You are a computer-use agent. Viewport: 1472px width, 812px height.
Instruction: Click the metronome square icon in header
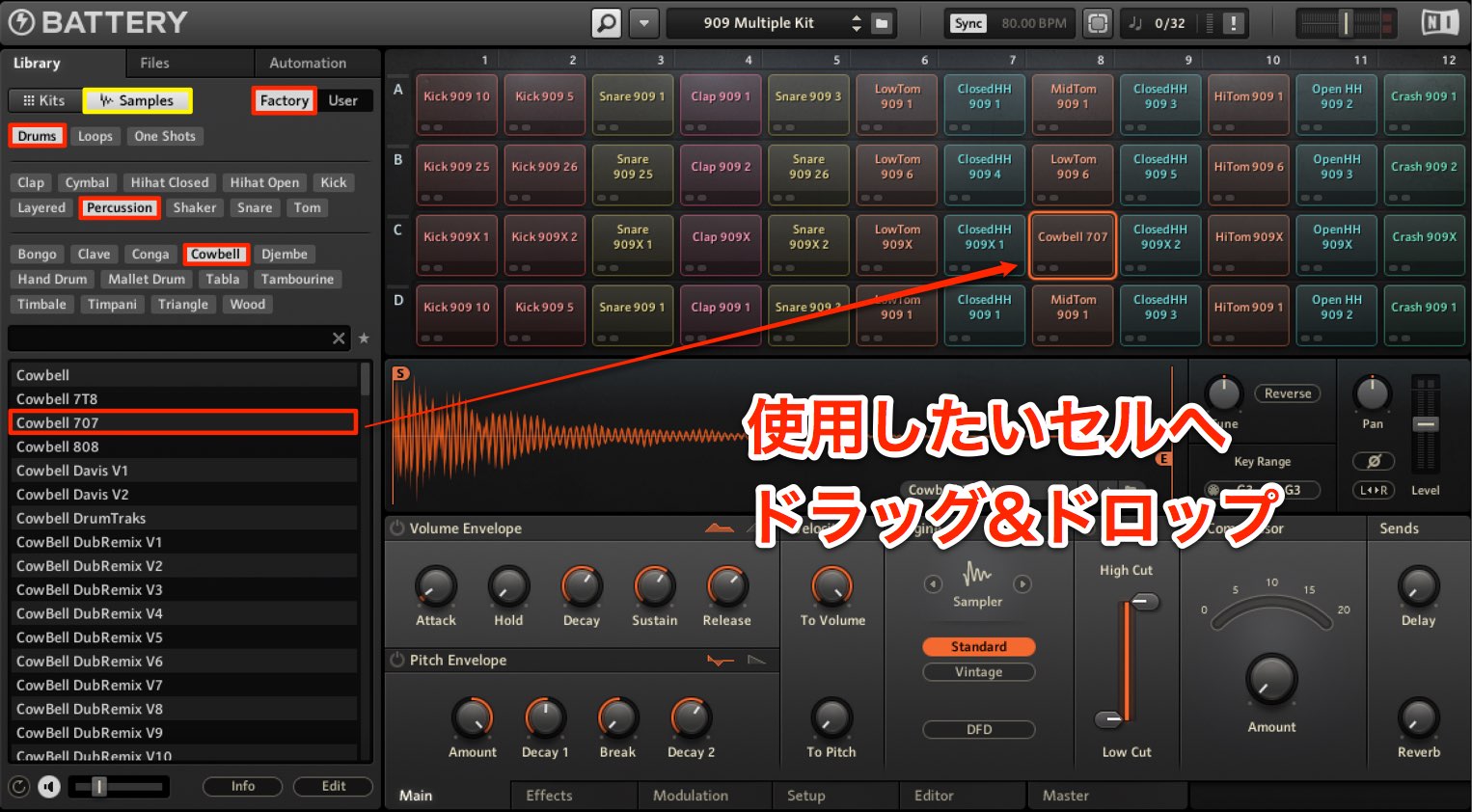pyautogui.click(x=1097, y=23)
